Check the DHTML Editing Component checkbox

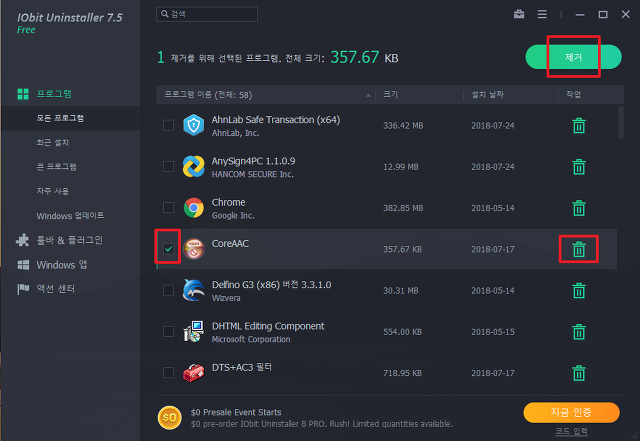coord(168,331)
